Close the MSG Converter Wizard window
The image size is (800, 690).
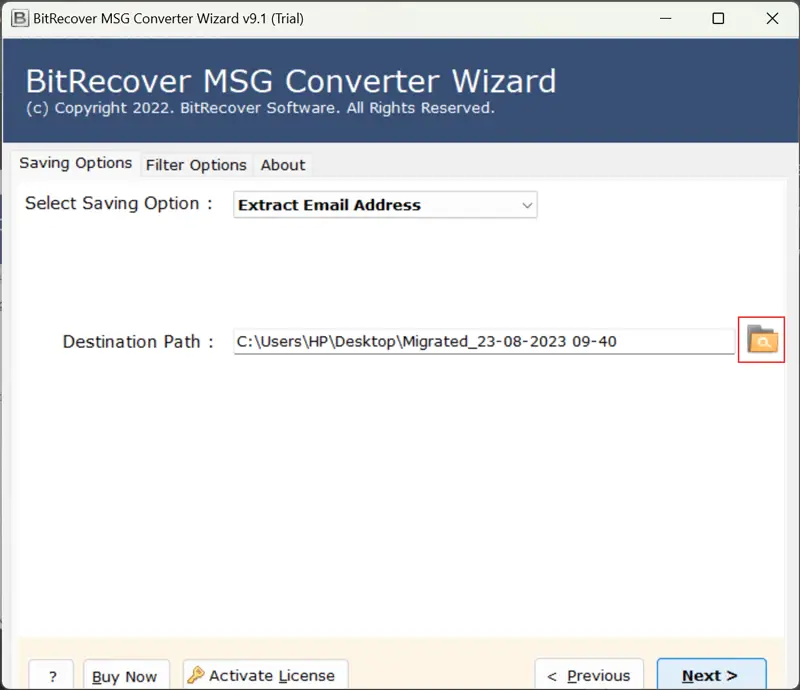(x=772, y=18)
